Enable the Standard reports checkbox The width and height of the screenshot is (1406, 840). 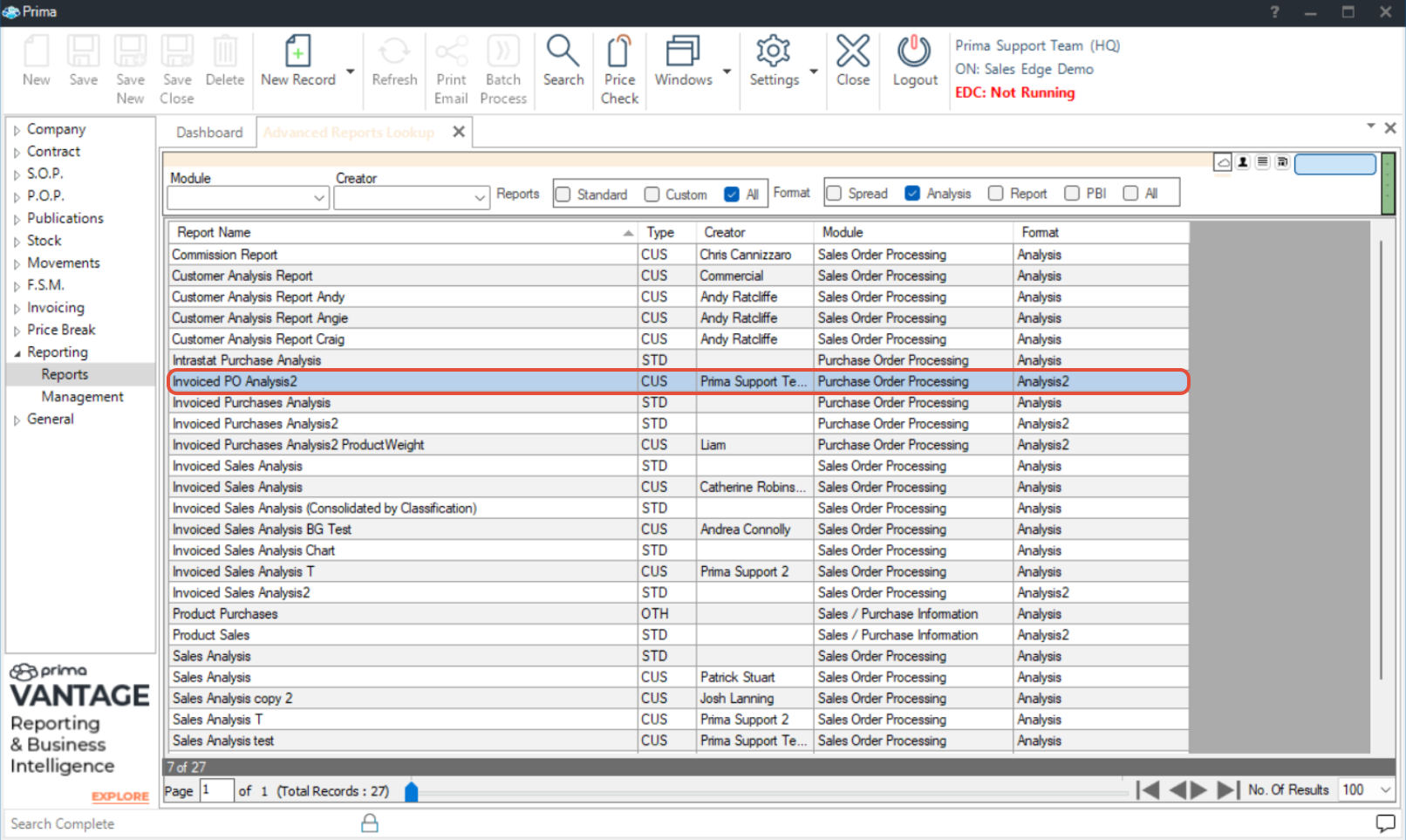pyautogui.click(x=563, y=194)
